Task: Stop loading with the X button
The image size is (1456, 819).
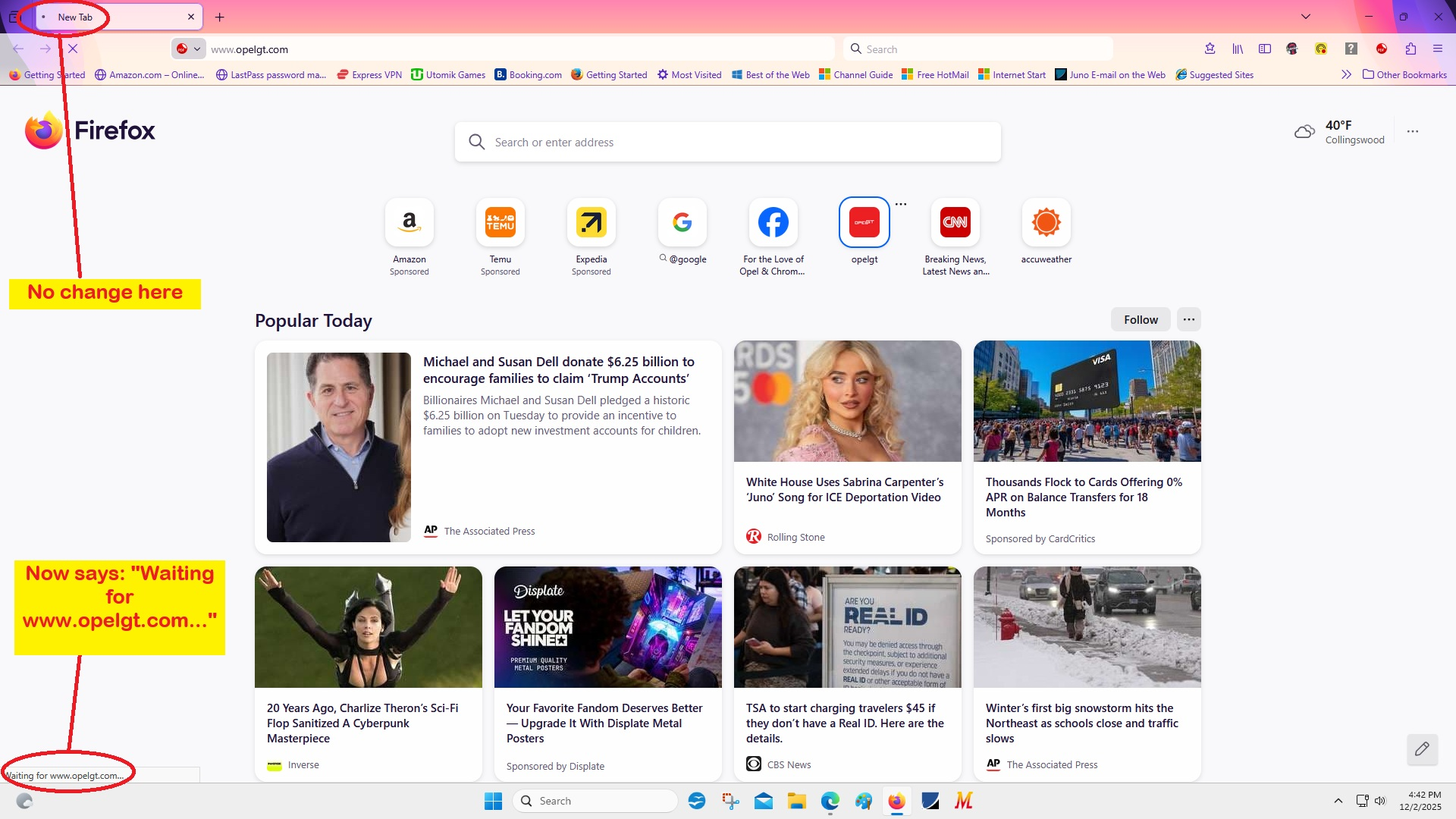Action: (x=73, y=49)
